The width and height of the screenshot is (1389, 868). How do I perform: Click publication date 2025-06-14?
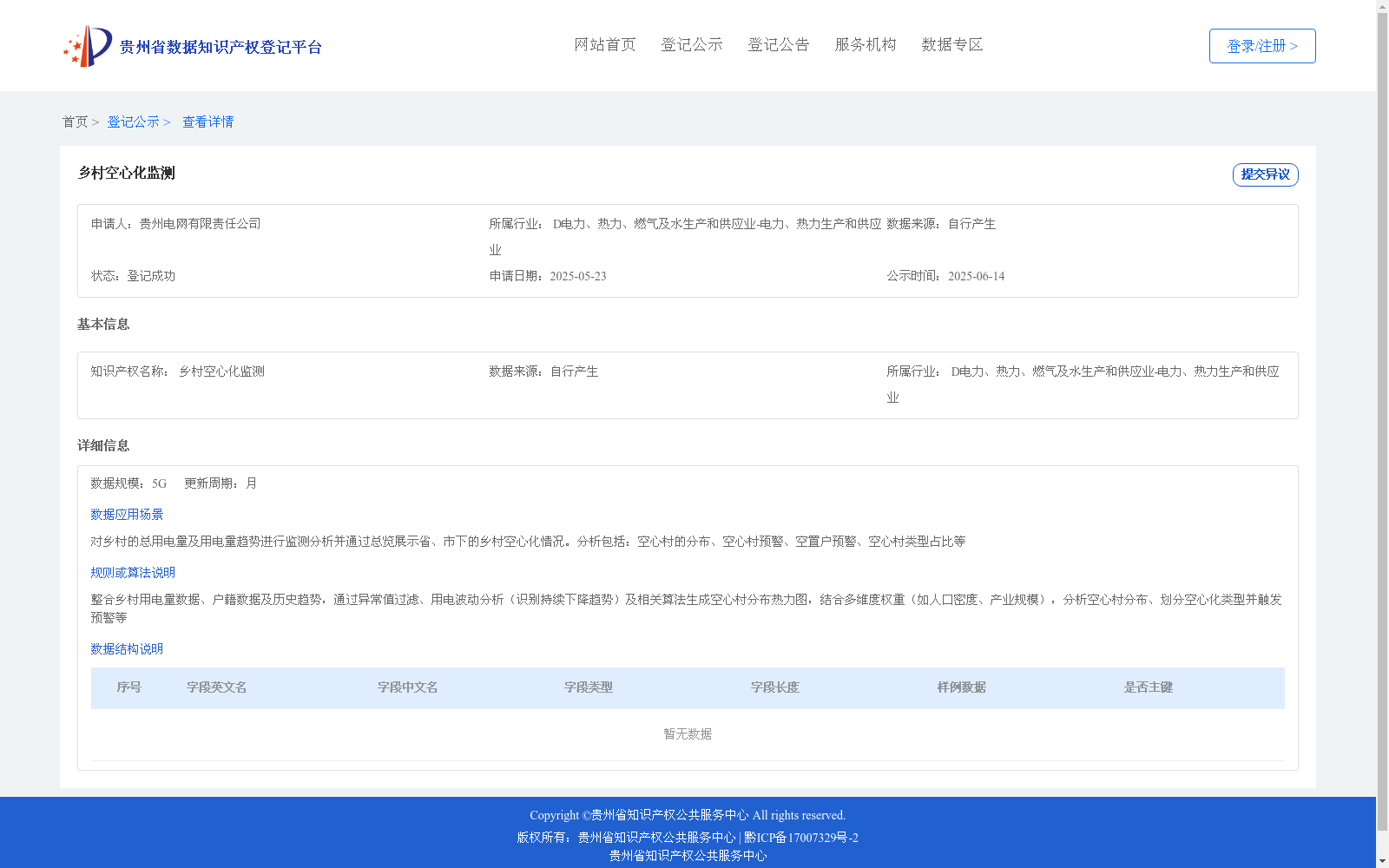976,276
